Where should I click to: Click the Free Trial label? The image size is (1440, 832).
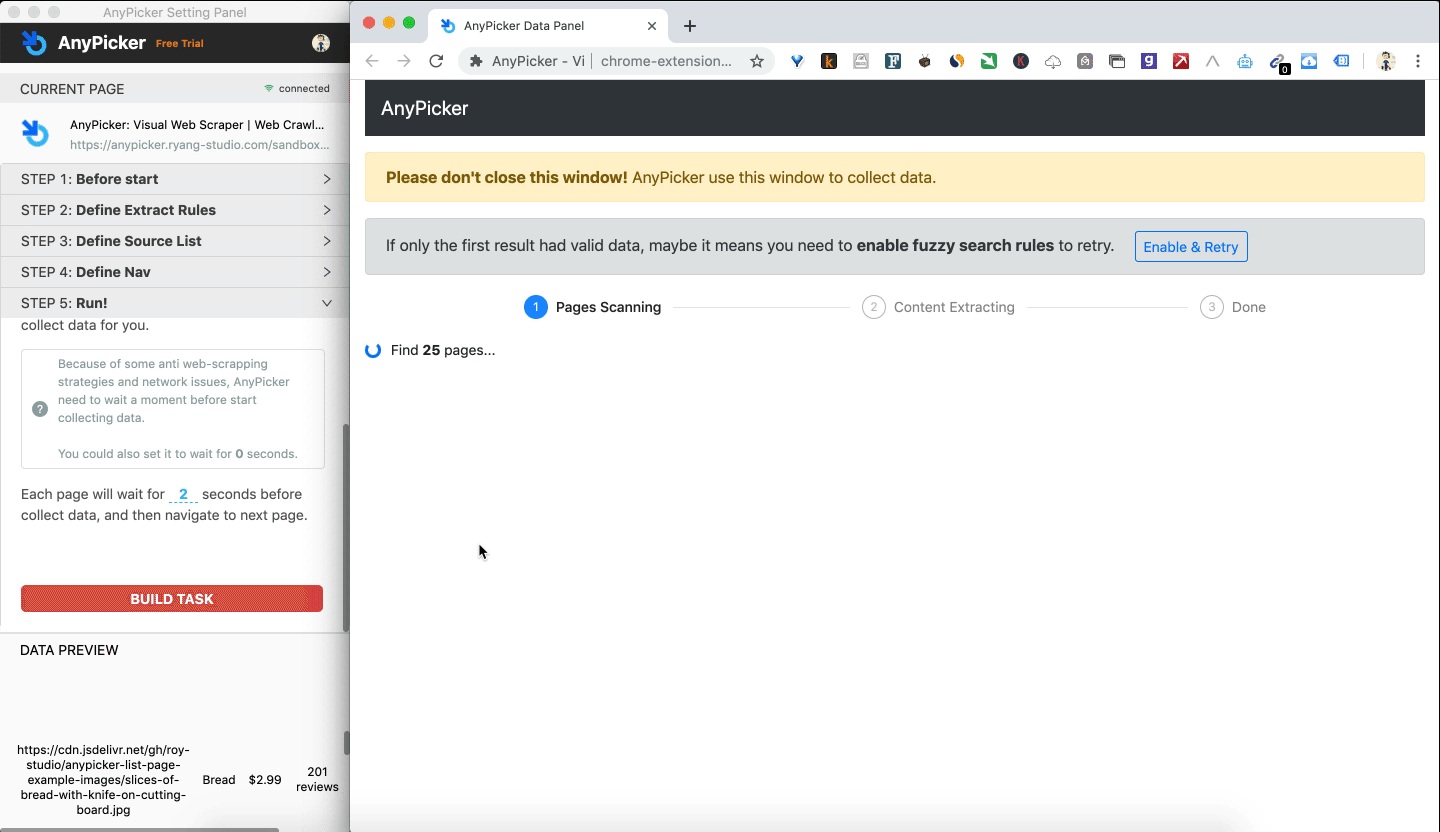(x=180, y=44)
